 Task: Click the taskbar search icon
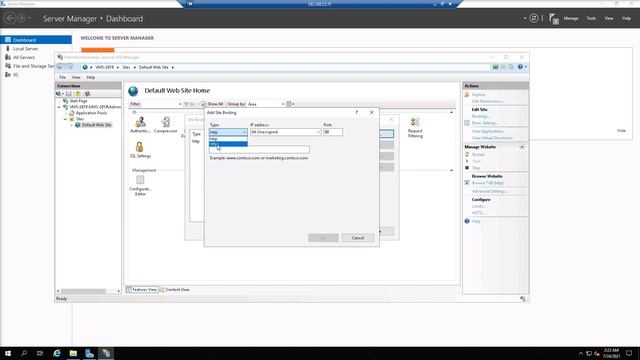(x=24, y=353)
